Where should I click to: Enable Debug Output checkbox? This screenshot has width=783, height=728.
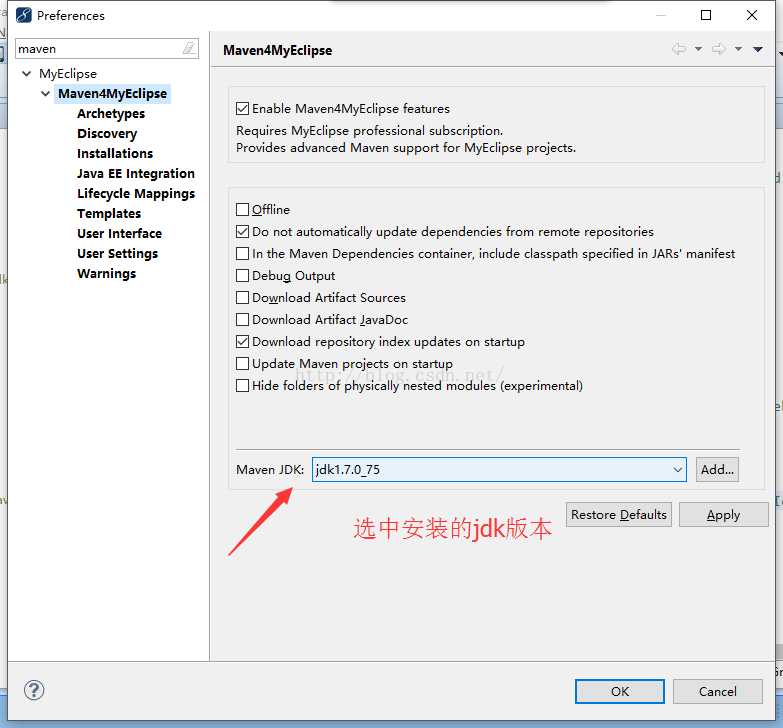point(242,276)
